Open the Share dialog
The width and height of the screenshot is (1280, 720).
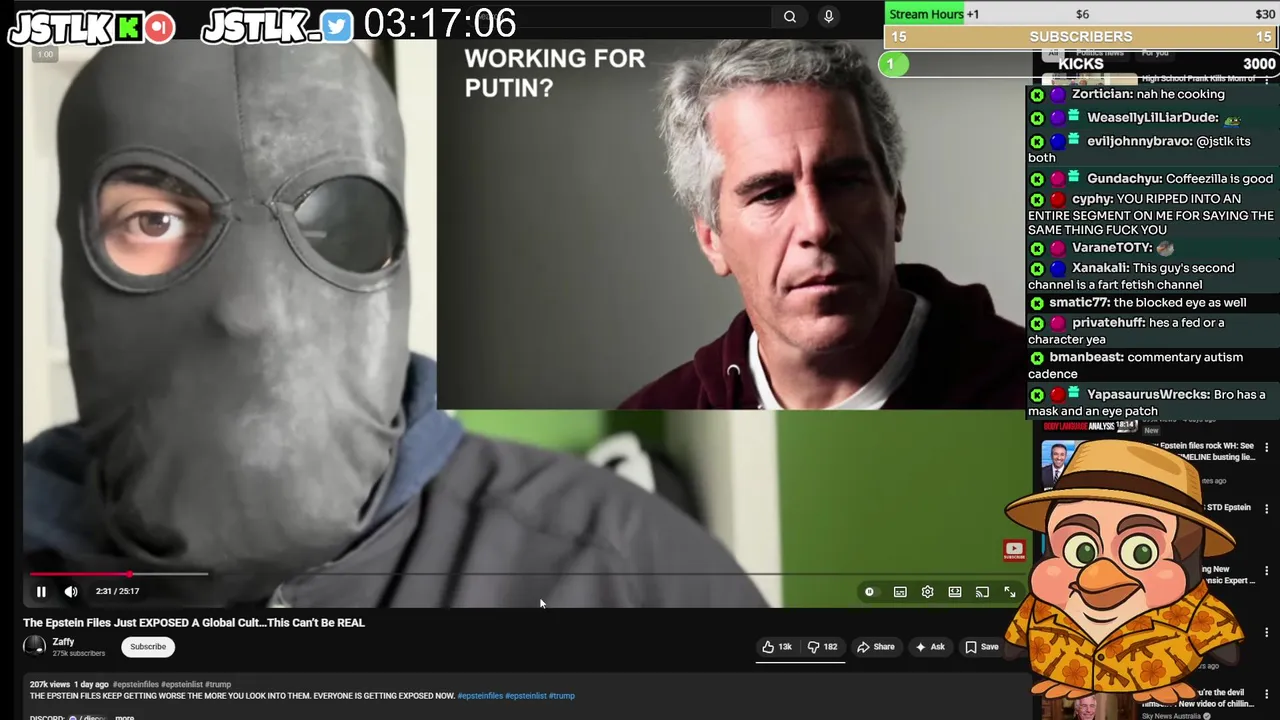876,647
